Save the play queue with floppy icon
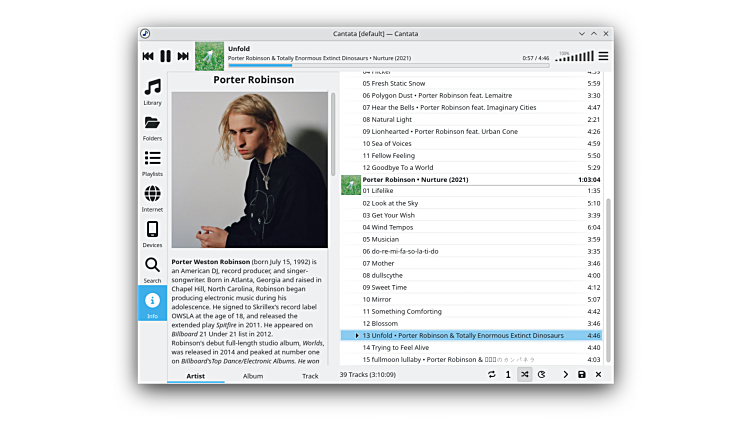Viewport: 752px width, 423px height. pos(582,374)
